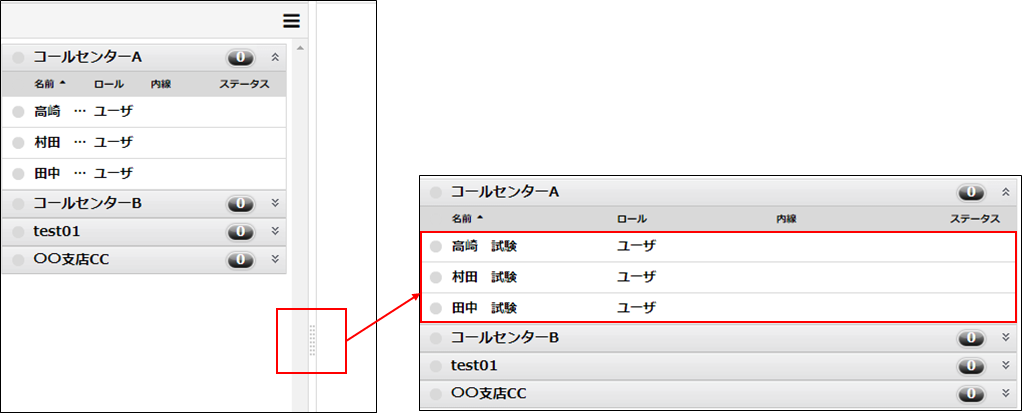Click ステータス column header in narrow panel
The height and width of the screenshot is (413, 1022).
click(244, 84)
